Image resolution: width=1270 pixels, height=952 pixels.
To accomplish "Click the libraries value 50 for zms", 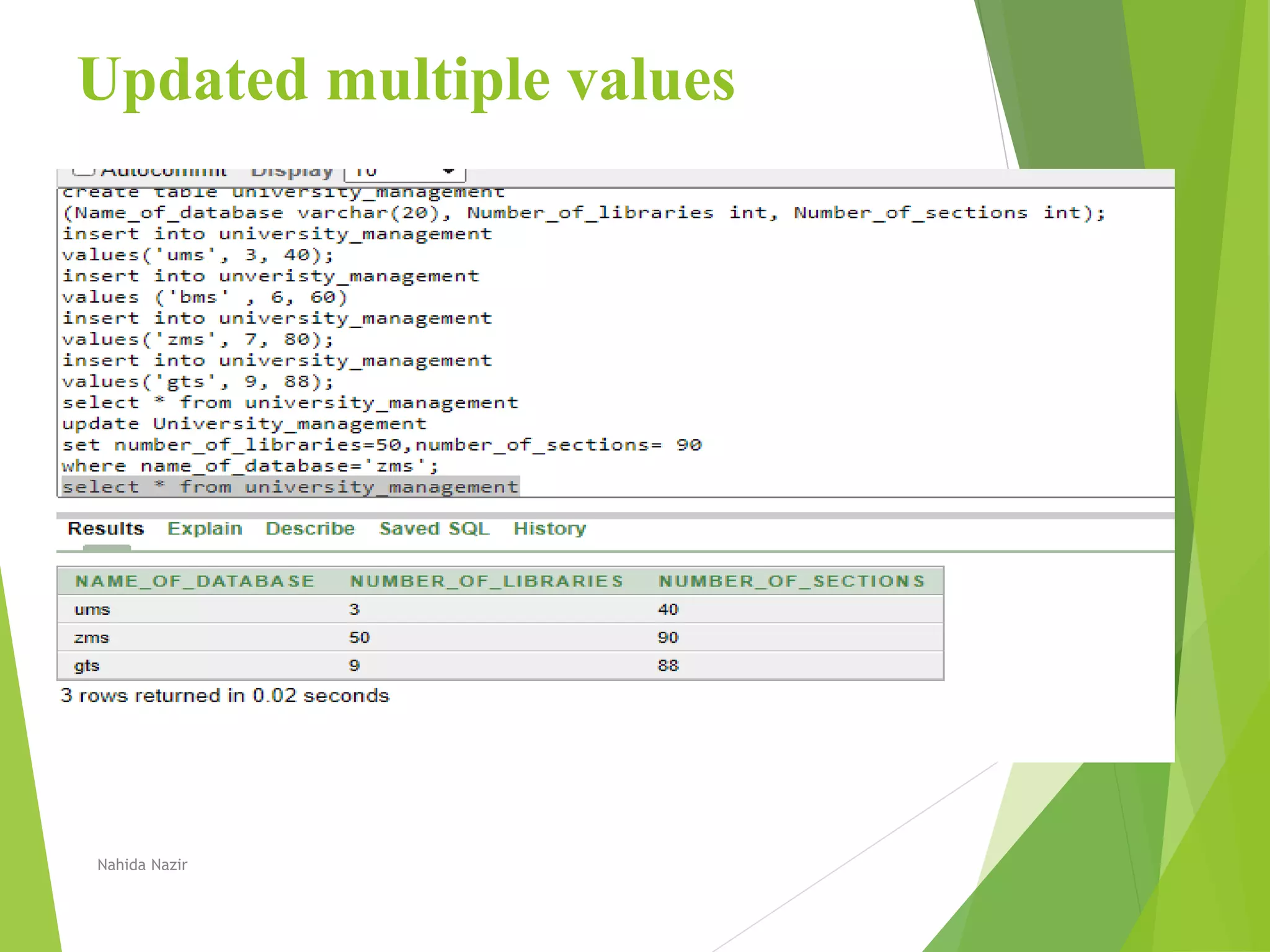I will coord(360,638).
